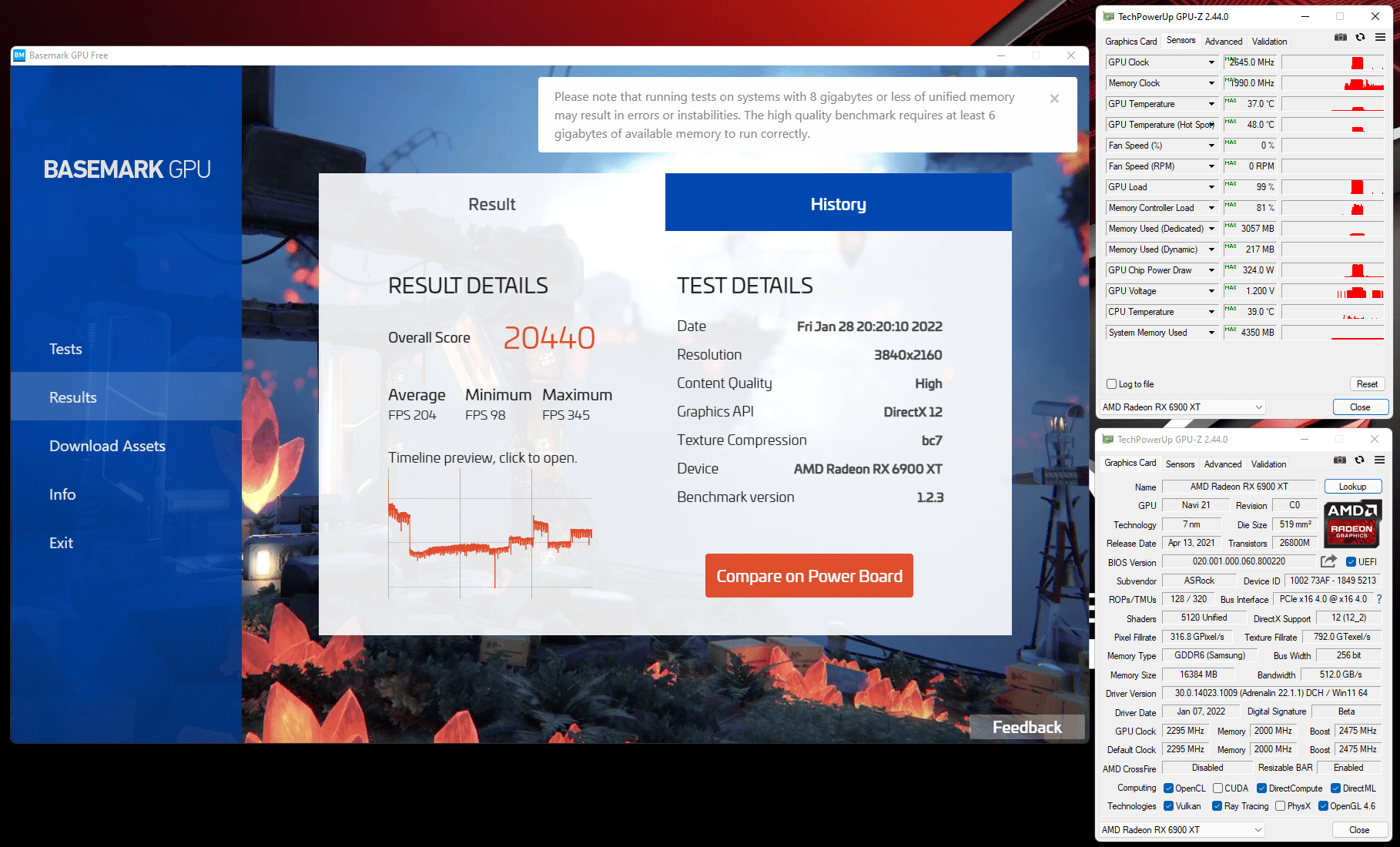Open Sensors tab in lower GPU-Z window

coord(1180,464)
